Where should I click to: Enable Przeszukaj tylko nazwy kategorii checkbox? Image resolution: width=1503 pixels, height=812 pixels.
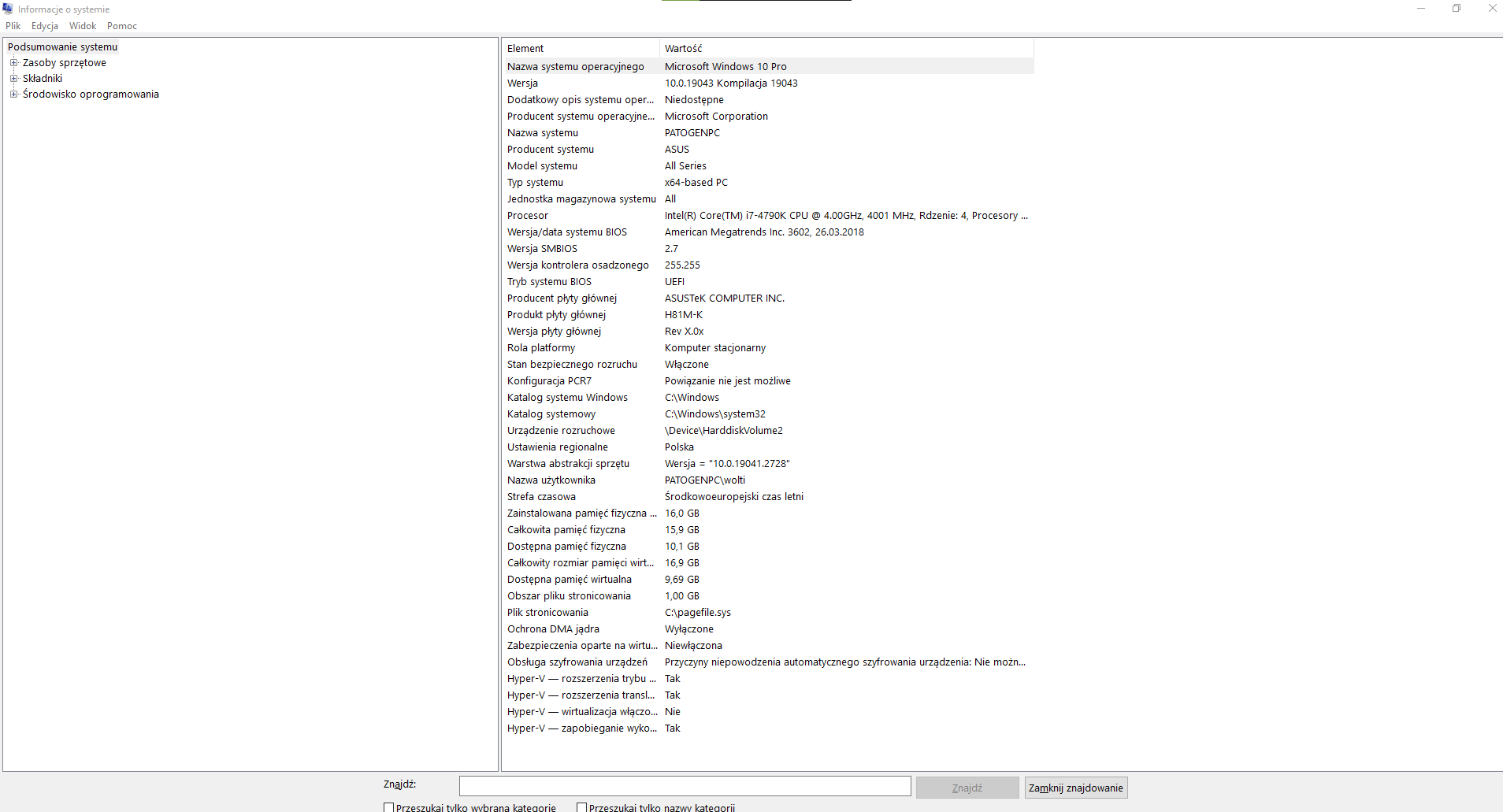581,807
